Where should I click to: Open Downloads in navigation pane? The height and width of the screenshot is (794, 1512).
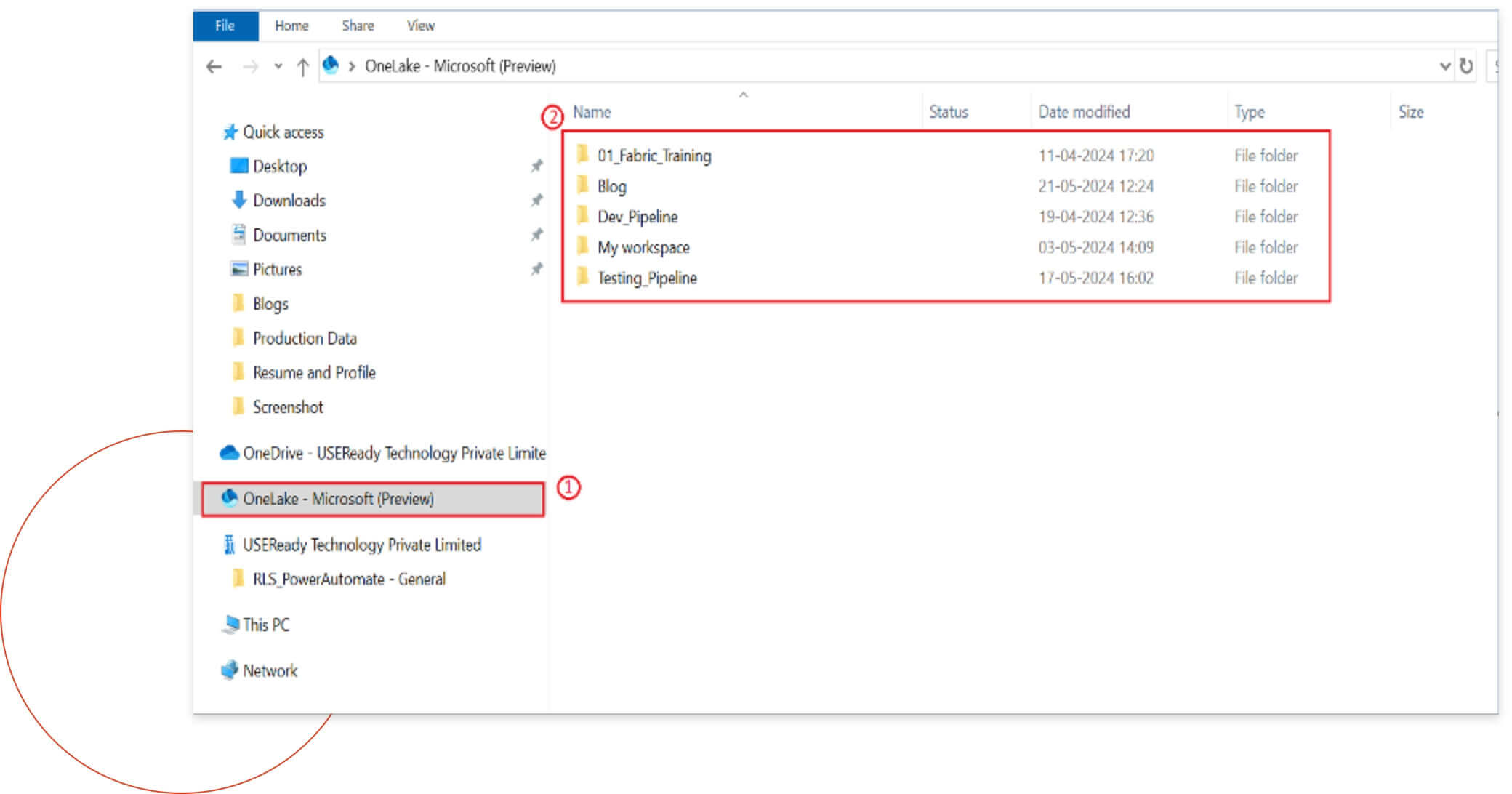(289, 201)
